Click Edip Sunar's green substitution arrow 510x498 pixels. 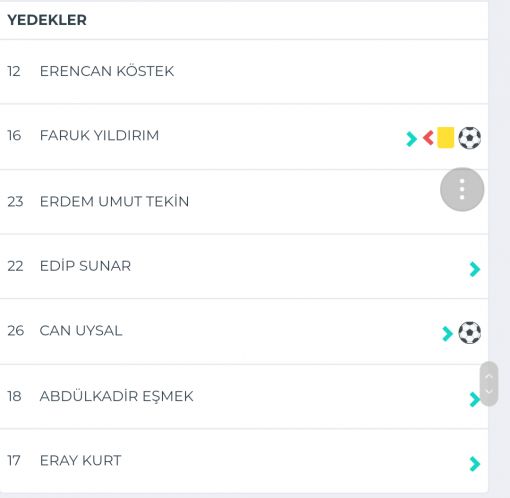(x=475, y=269)
